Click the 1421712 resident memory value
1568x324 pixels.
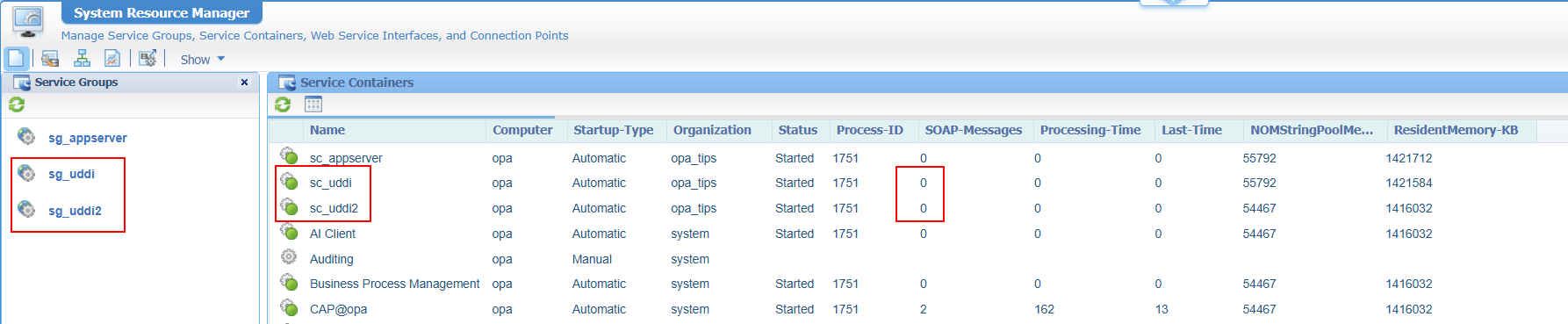click(1409, 158)
